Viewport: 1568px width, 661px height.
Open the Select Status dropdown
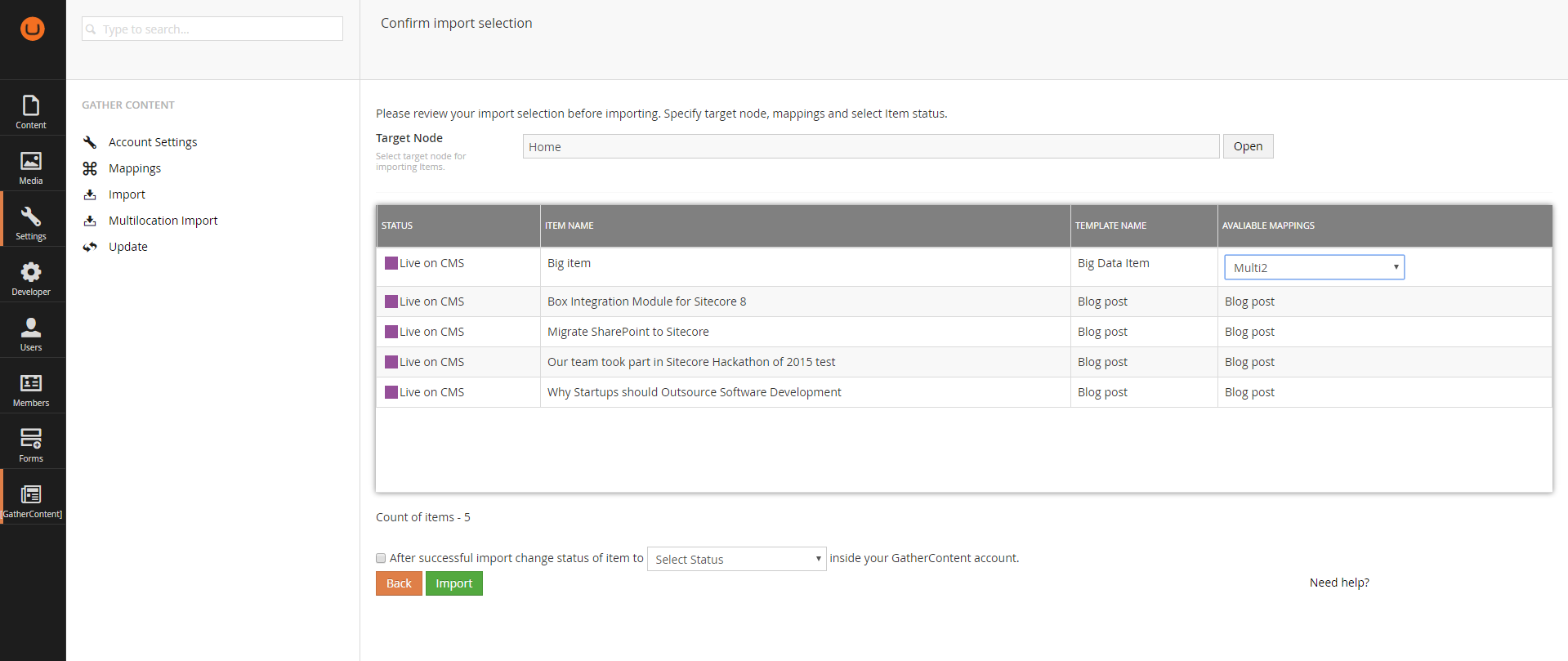tap(736, 559)
